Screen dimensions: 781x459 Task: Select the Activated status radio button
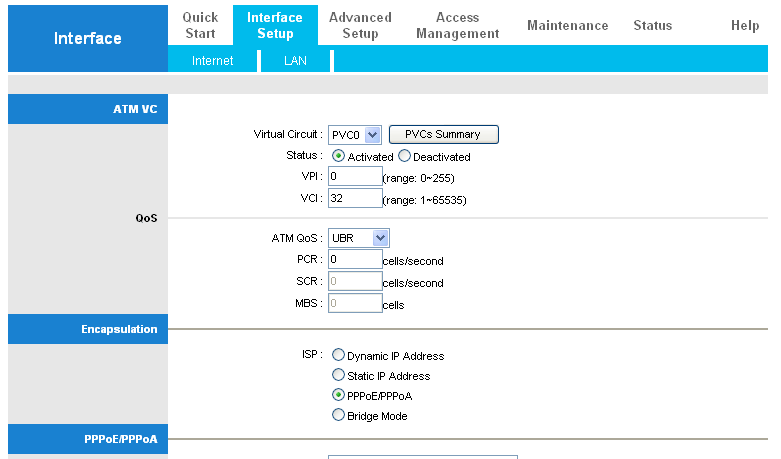(338, 156)
